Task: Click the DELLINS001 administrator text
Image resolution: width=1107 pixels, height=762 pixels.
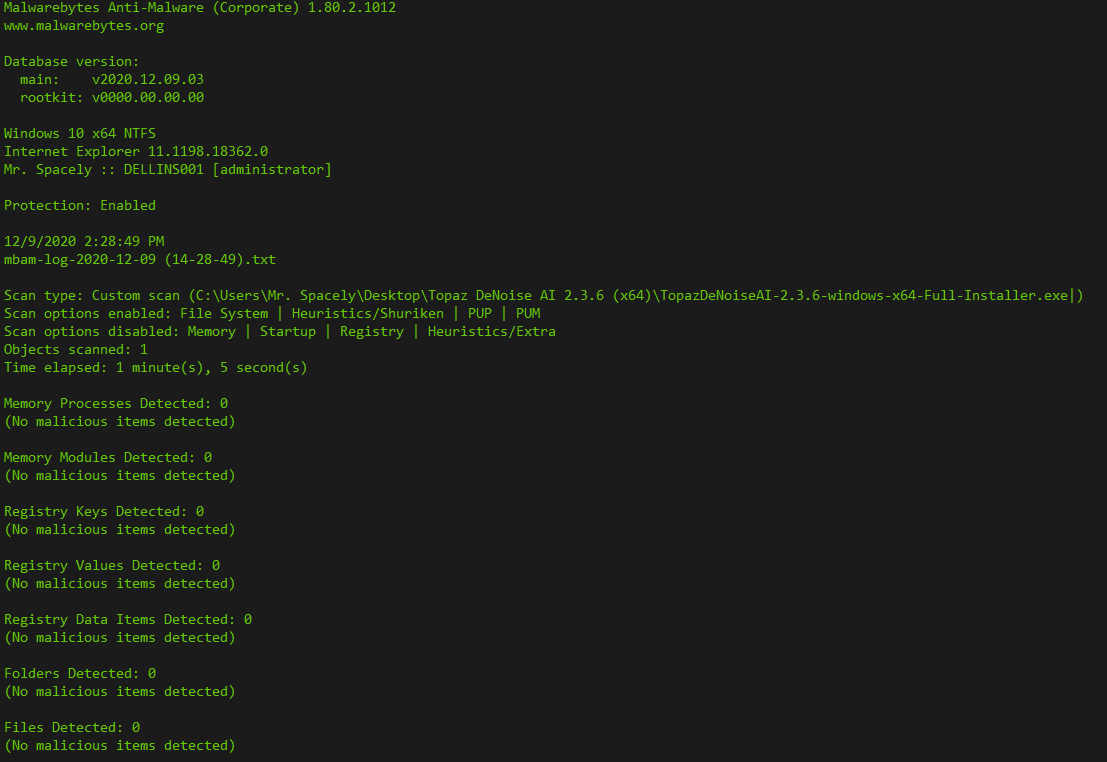Action: click(x=227, y=169)
